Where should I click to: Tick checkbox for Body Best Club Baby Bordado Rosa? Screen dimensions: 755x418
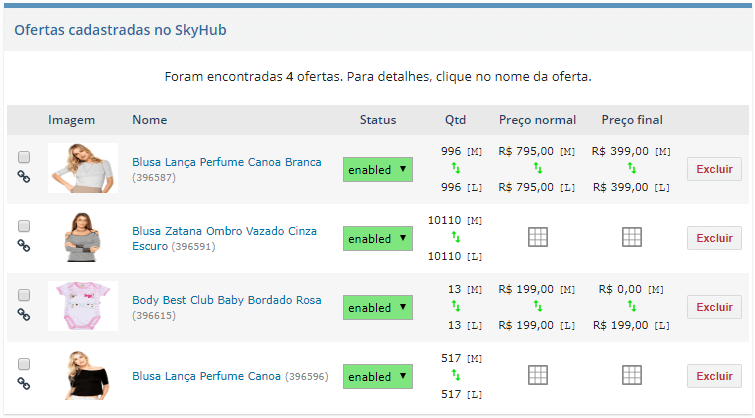[x=24, y=295]
